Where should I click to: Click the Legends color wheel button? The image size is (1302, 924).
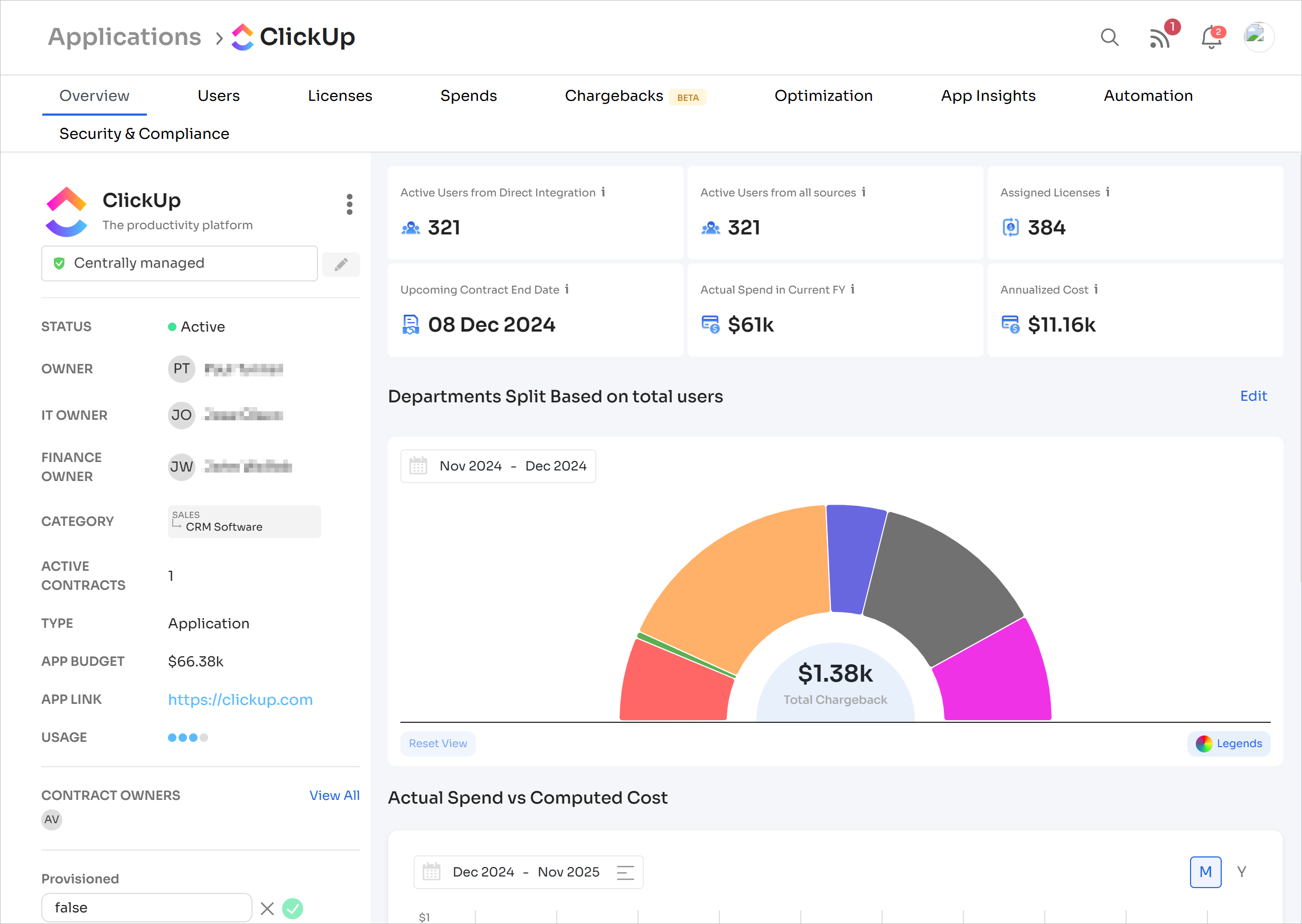pos(1228,743)
